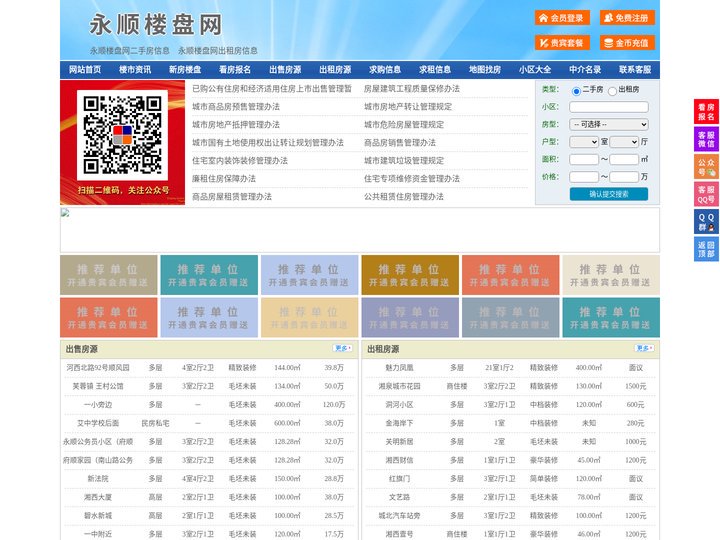The width and height of the screenshot is (720, 540).
Task: Click the maximum 价格 input field
Action: (624, 177)
